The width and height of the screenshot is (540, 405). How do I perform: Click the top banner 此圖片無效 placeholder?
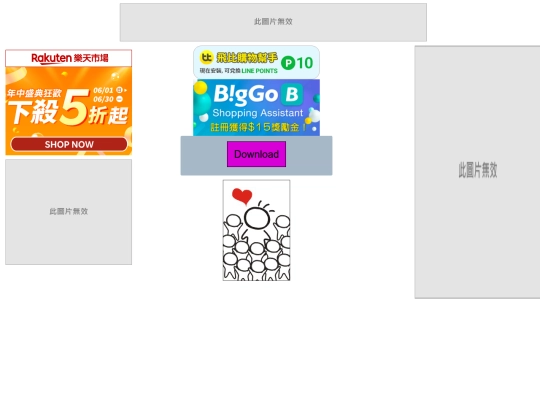pos(273,22)
